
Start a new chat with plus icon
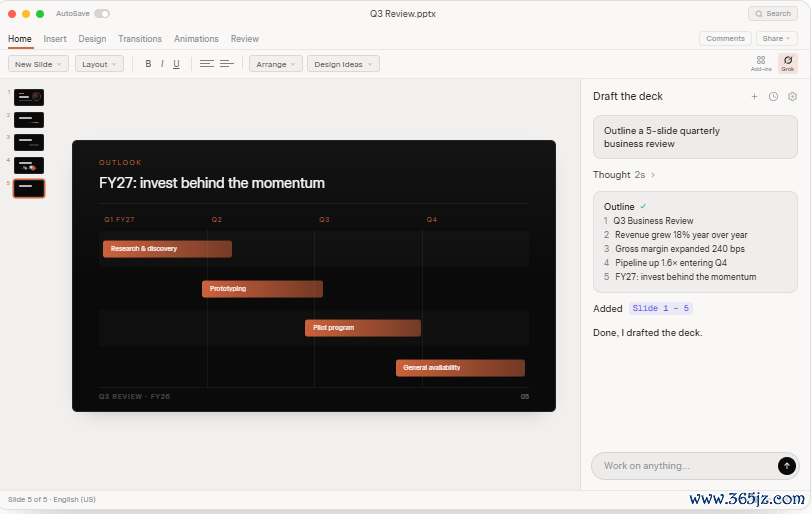click(x=755, y=97)
